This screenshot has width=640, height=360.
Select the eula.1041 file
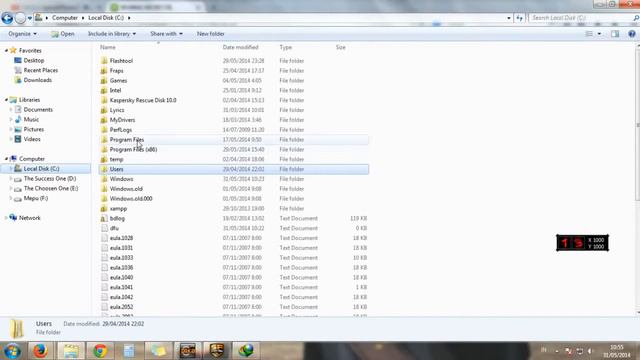tap(121, 287)
